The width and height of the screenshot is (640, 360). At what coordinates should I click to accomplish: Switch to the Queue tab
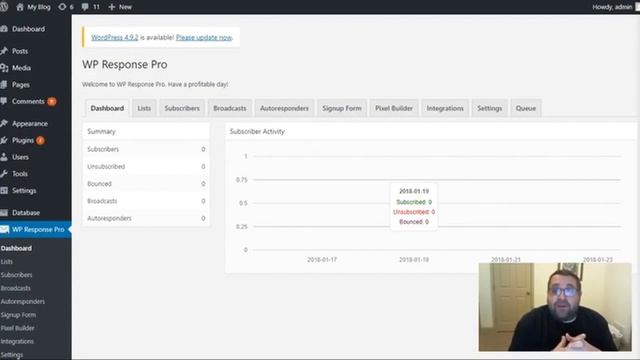[x=526, y=108]
